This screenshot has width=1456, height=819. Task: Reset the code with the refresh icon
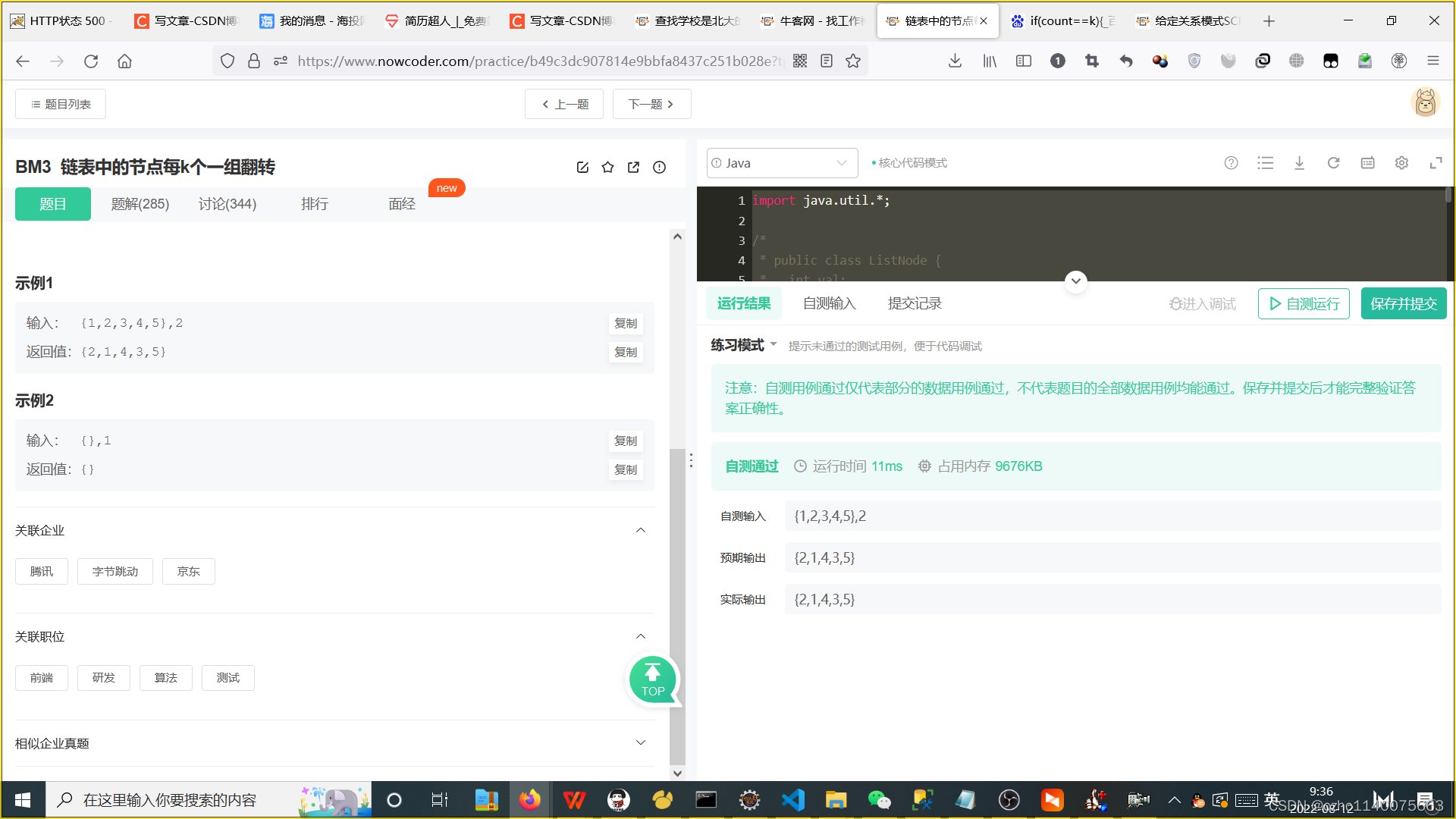[x=1334, y=162]
